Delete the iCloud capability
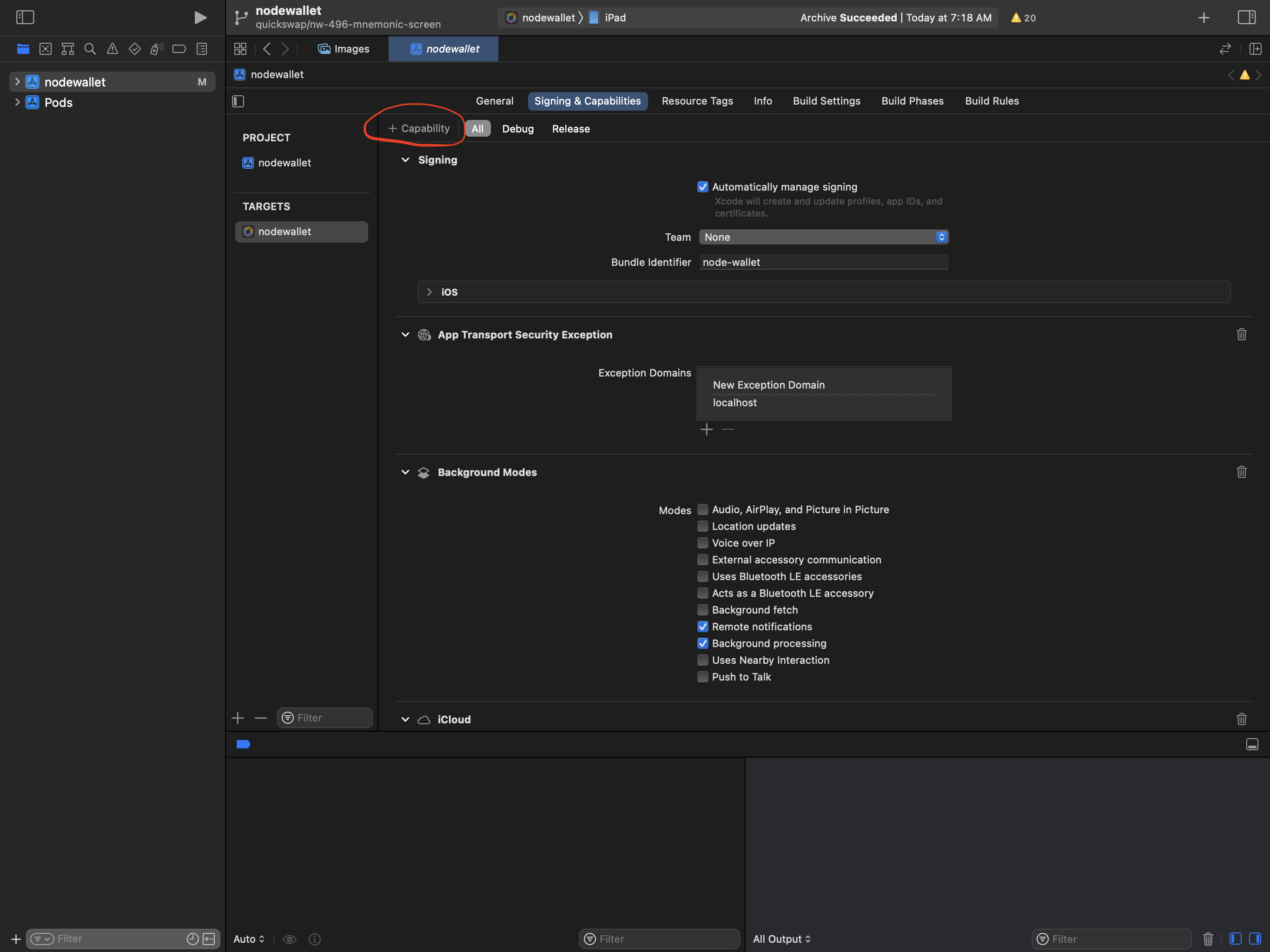This screenshot has width=1270, height=952. tap(1241, 719)
